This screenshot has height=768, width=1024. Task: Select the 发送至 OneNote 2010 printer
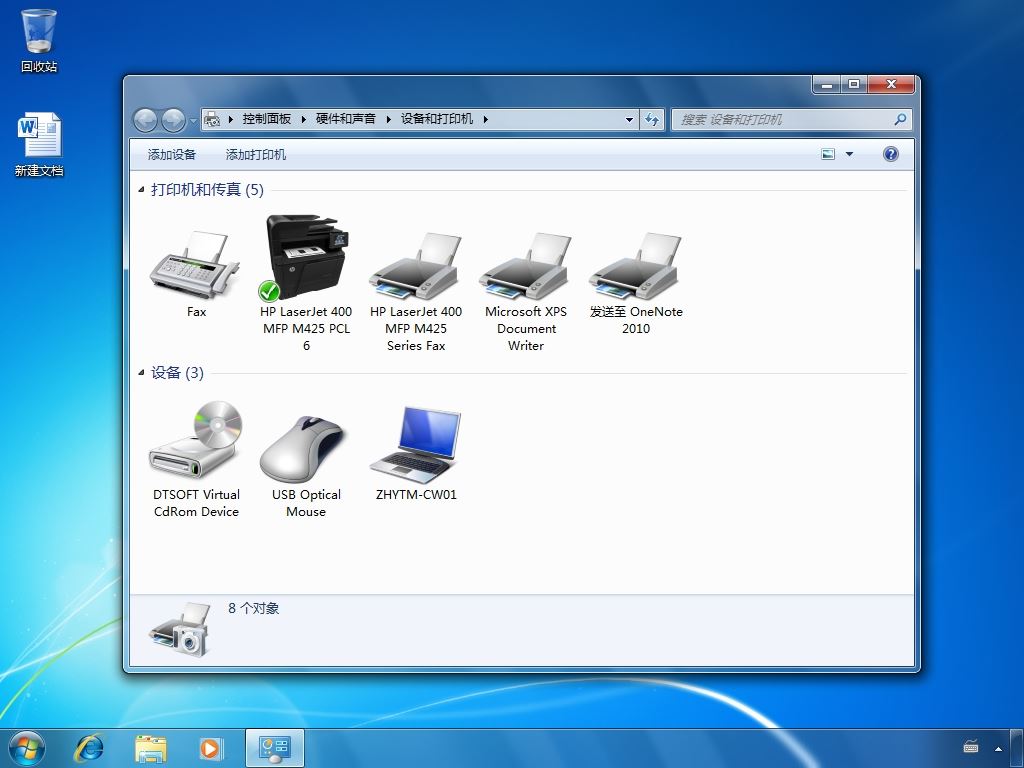coord(635,266)
